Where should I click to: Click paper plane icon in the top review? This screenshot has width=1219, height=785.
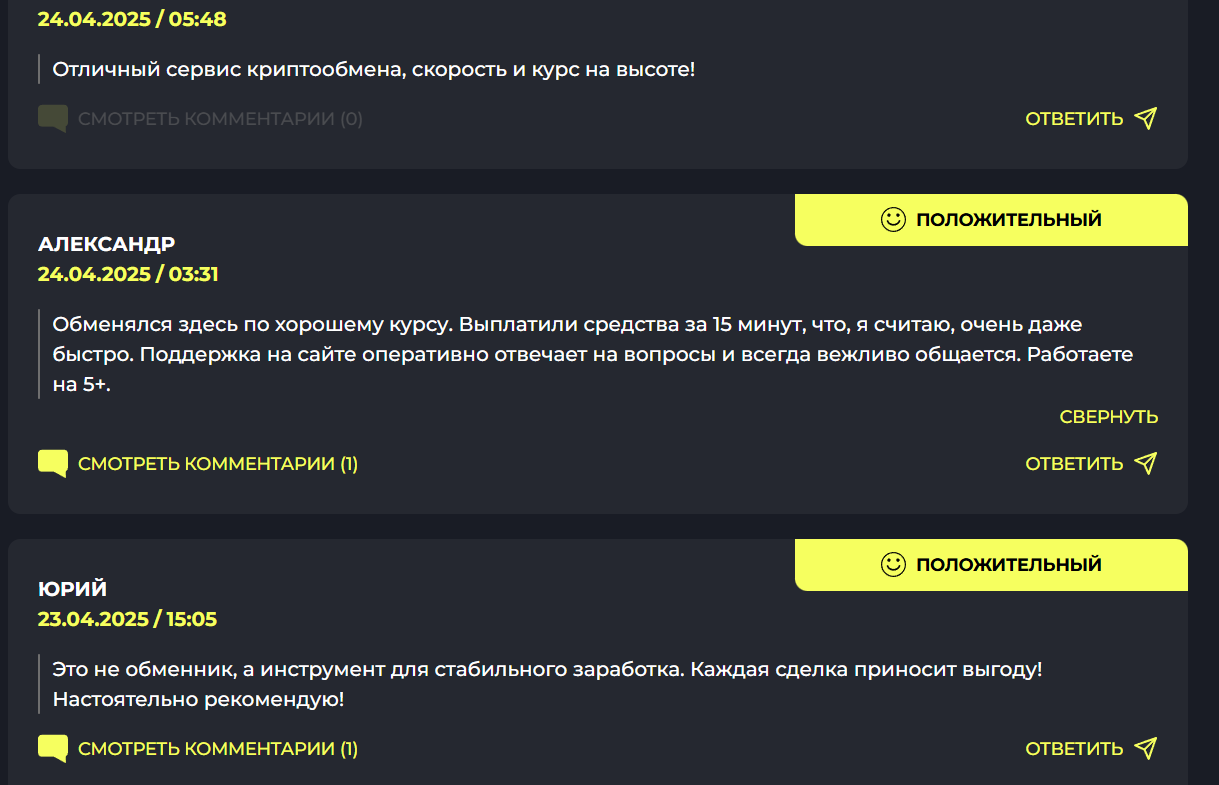tap(1146, 119)
